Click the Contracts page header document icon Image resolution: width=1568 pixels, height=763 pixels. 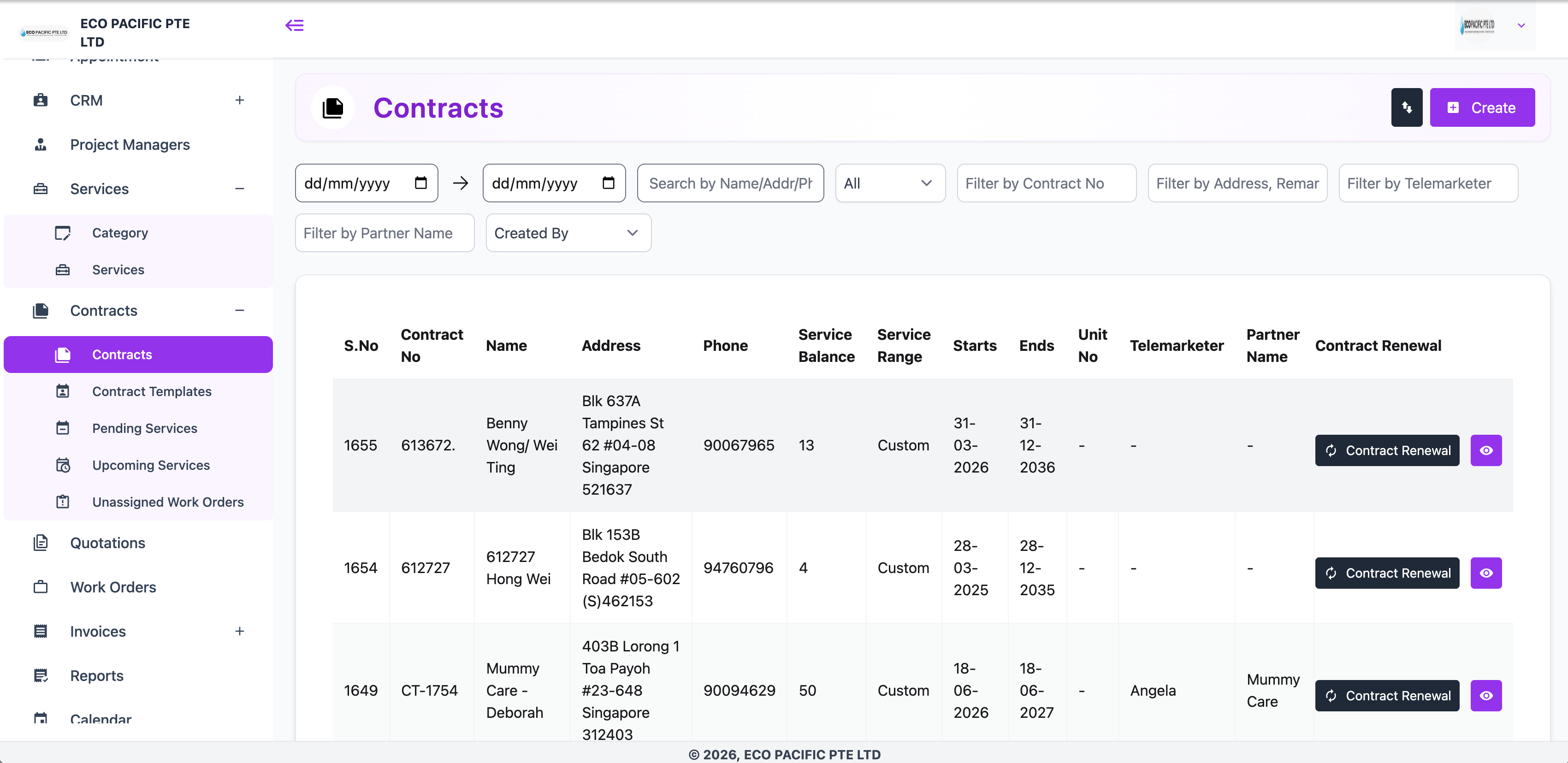(x=332, y=108)
